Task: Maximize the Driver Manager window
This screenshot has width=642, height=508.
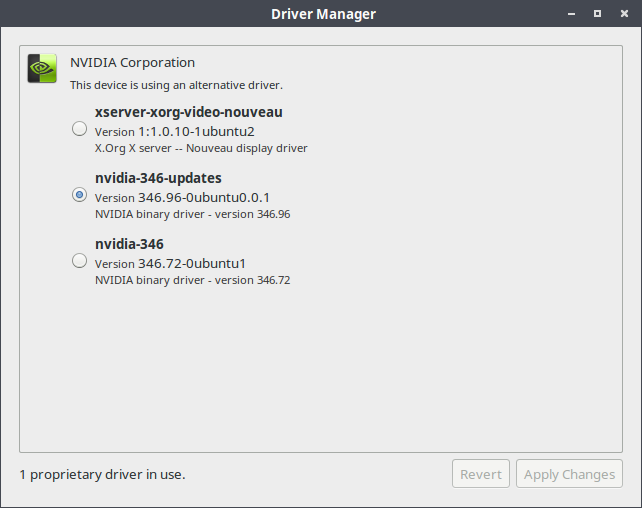Action: click(x=597, y=14)
